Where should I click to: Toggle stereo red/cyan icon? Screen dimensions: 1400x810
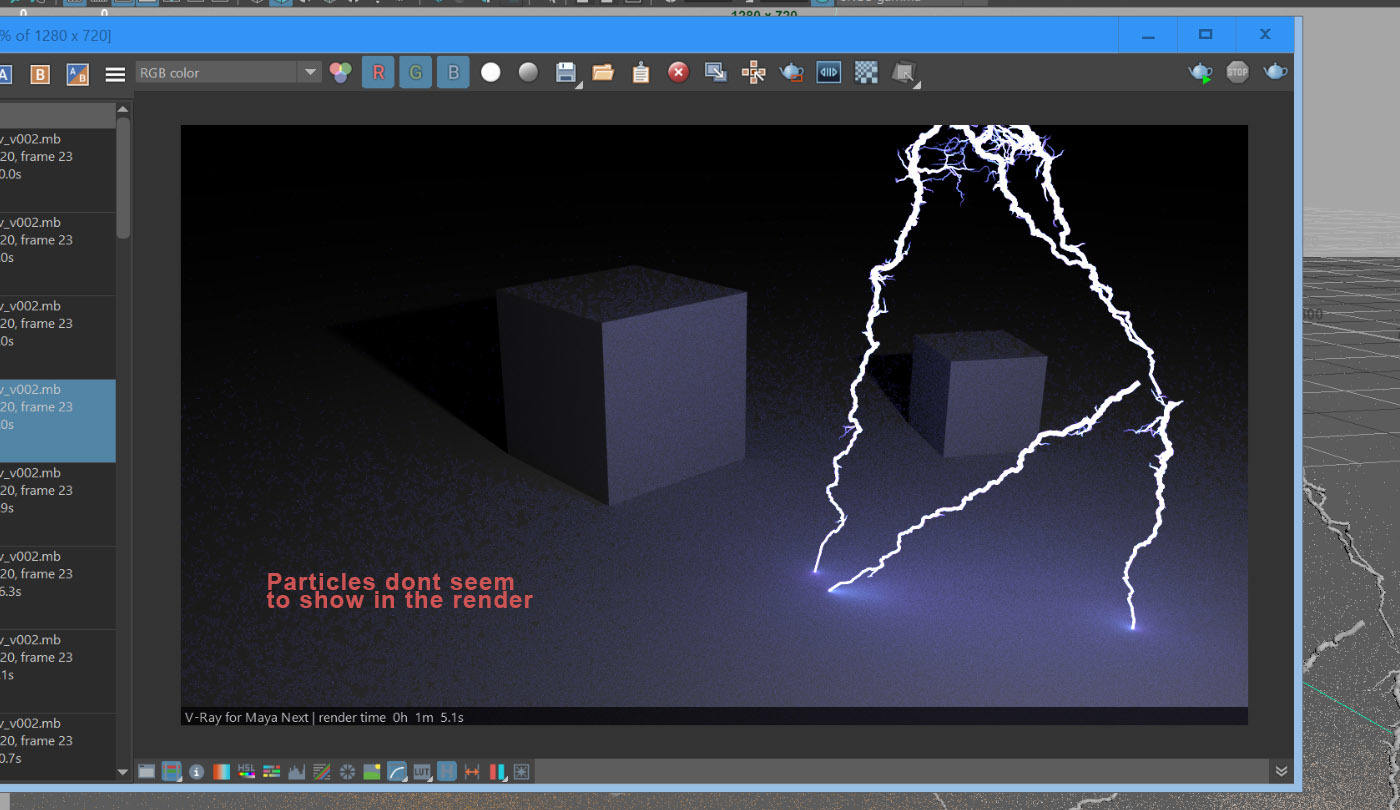pos(497,771)
